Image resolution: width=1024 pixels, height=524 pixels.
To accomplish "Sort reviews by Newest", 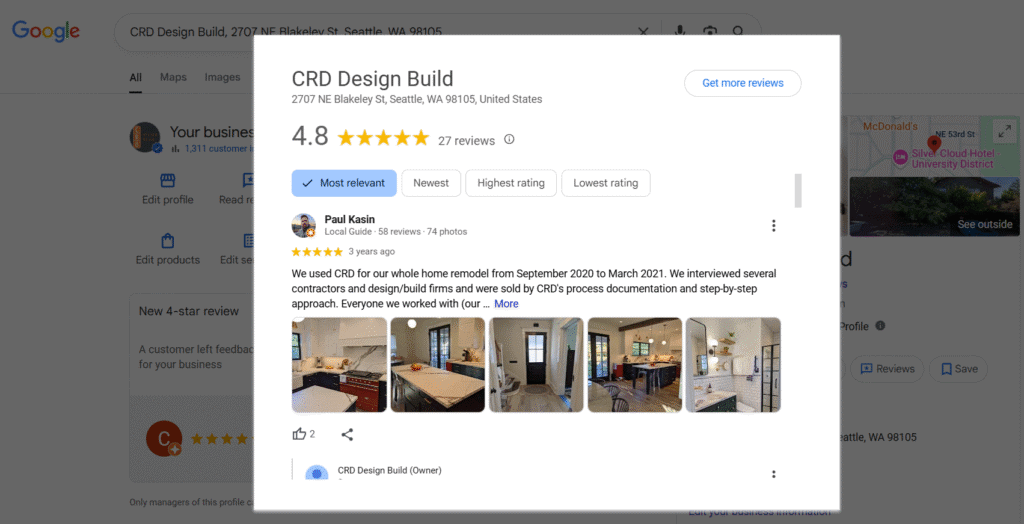I will pyautogui.click(x=431, y=183).
